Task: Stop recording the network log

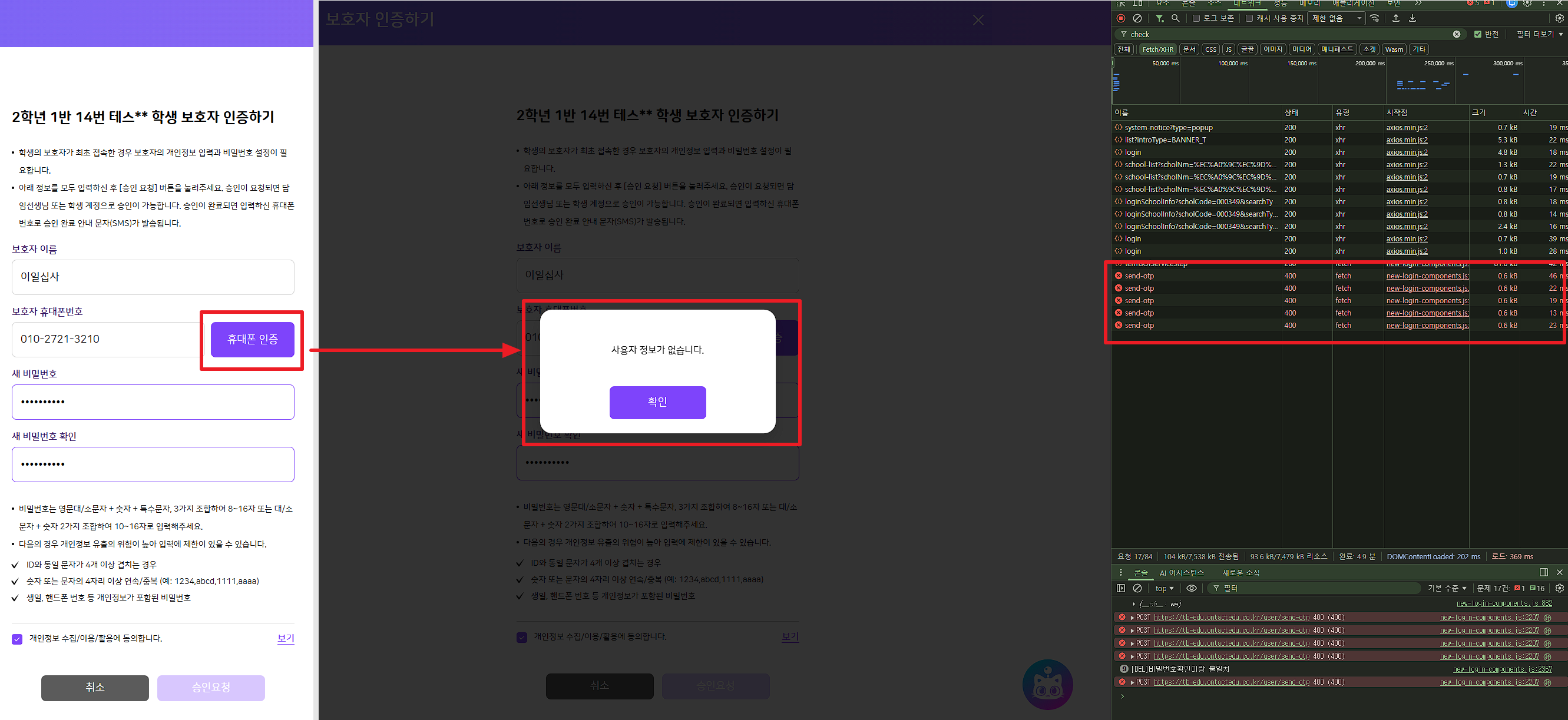Action: tap(1120, 18)
